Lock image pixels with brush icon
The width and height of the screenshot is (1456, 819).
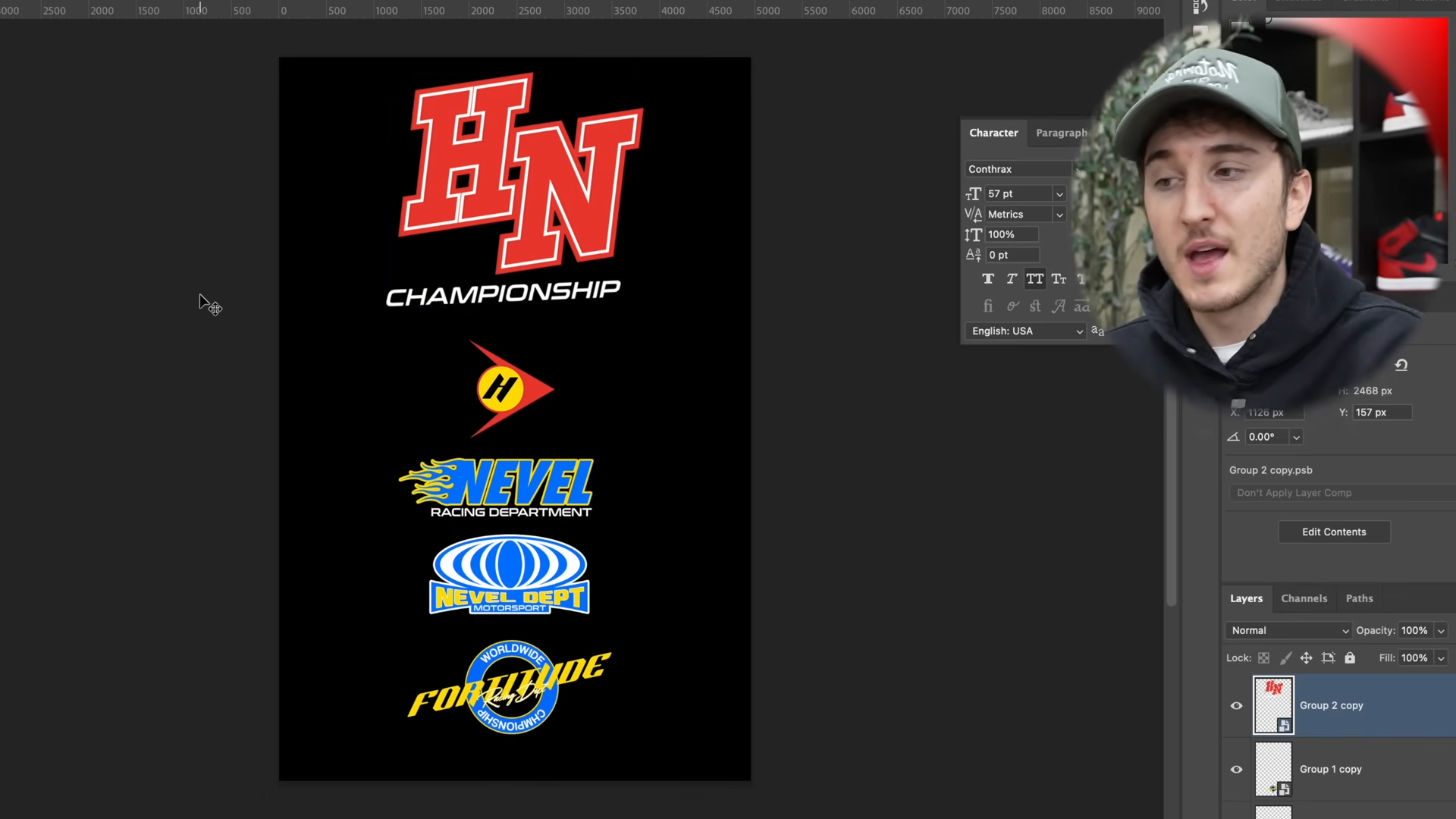coord(1285,658)
